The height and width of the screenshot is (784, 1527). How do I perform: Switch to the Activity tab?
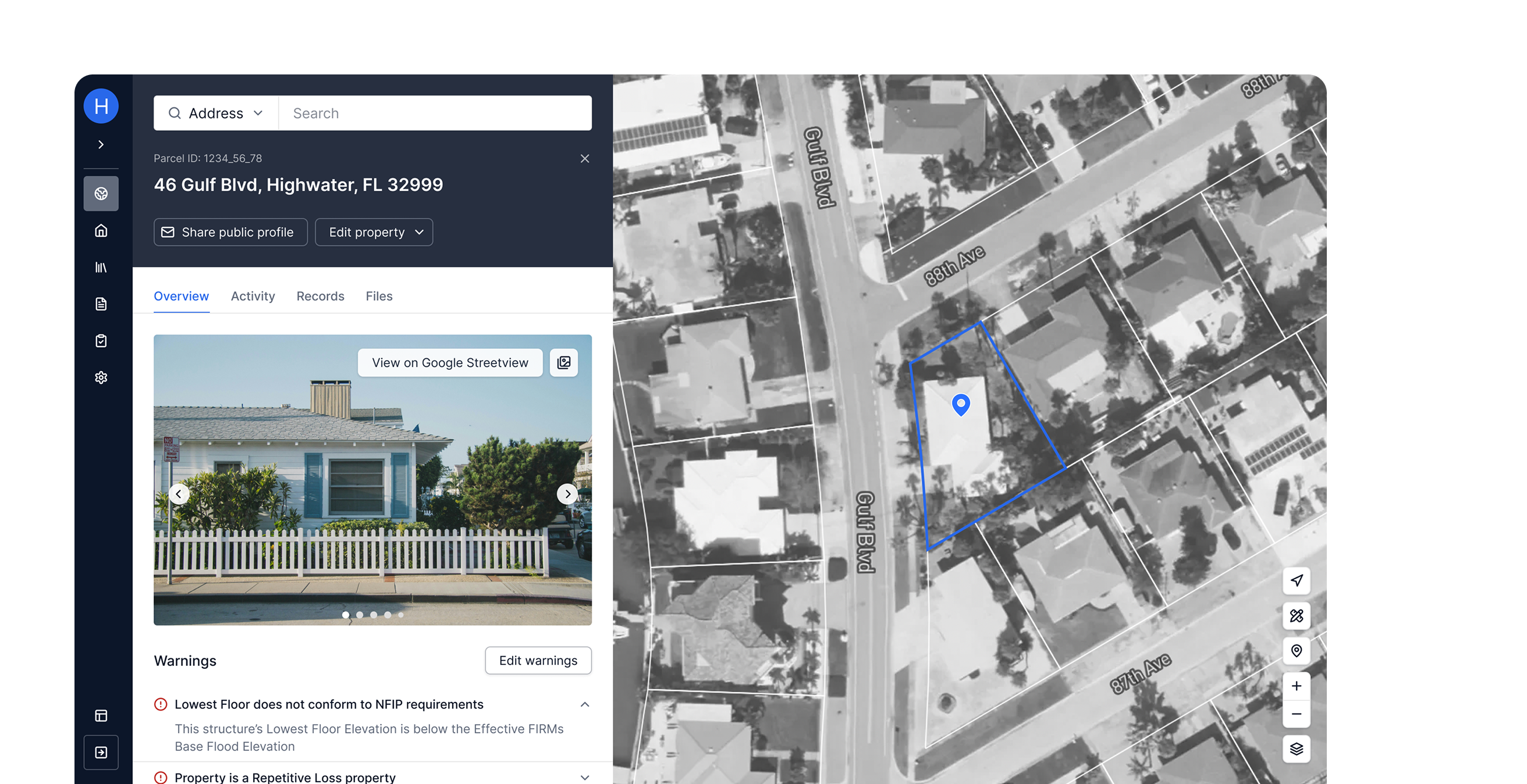pyautogui.click(x=253, y=296)
